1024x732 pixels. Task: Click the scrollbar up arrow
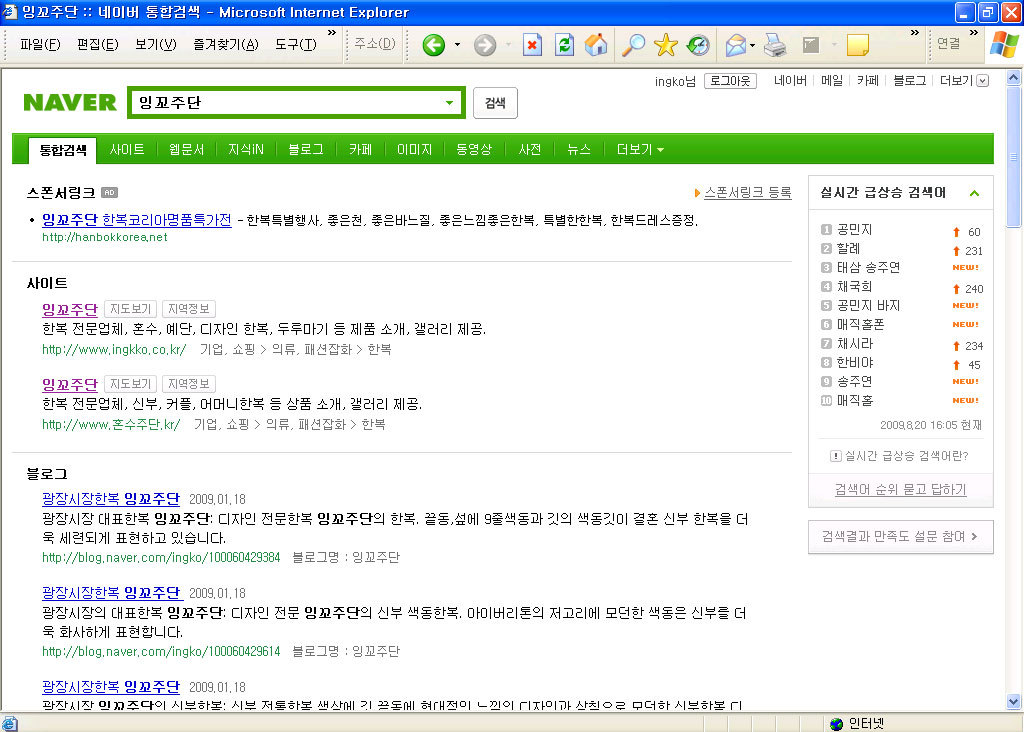[x=1013, y=78]
